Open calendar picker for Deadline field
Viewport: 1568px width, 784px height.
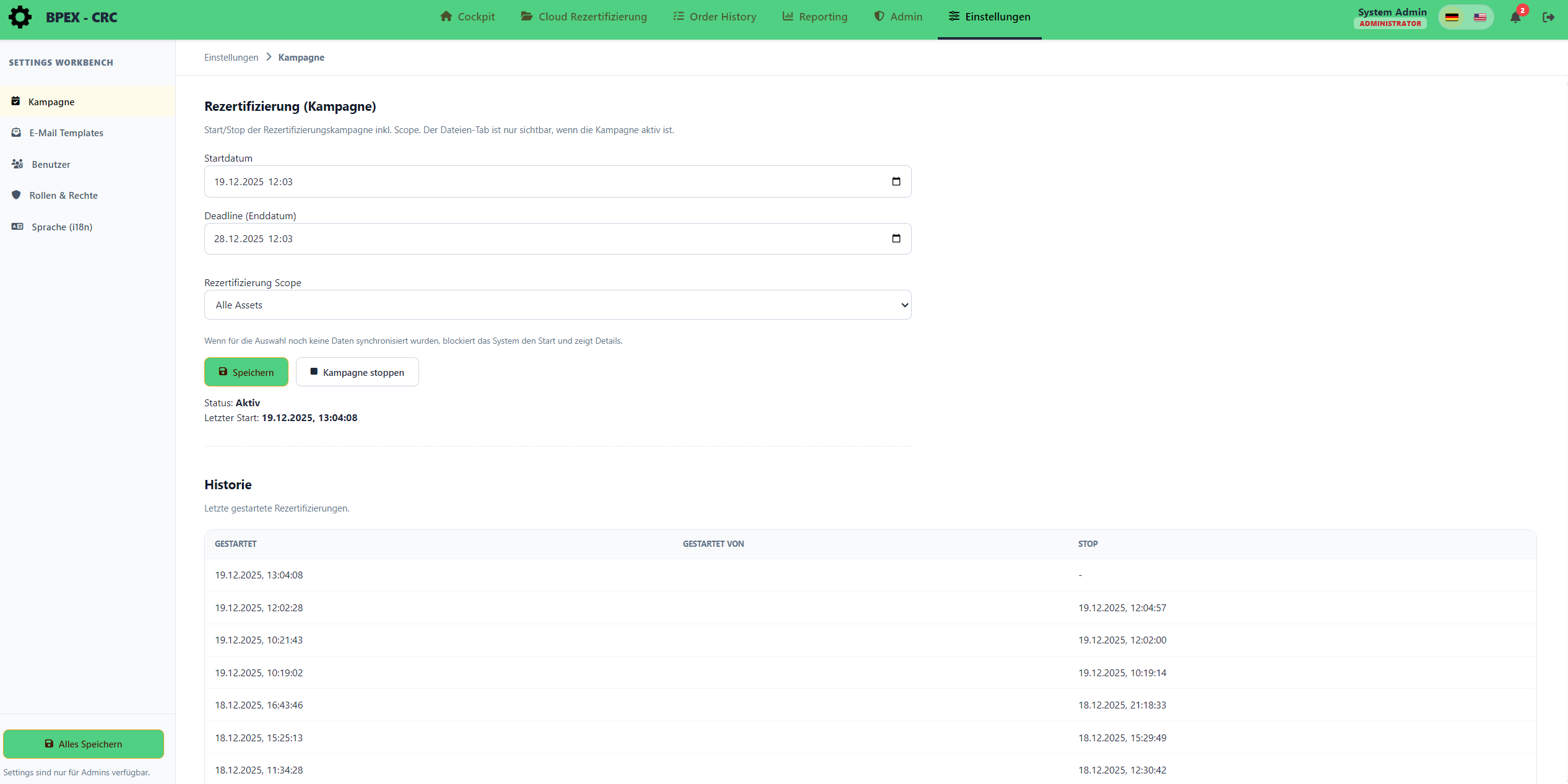click(896, 238)
